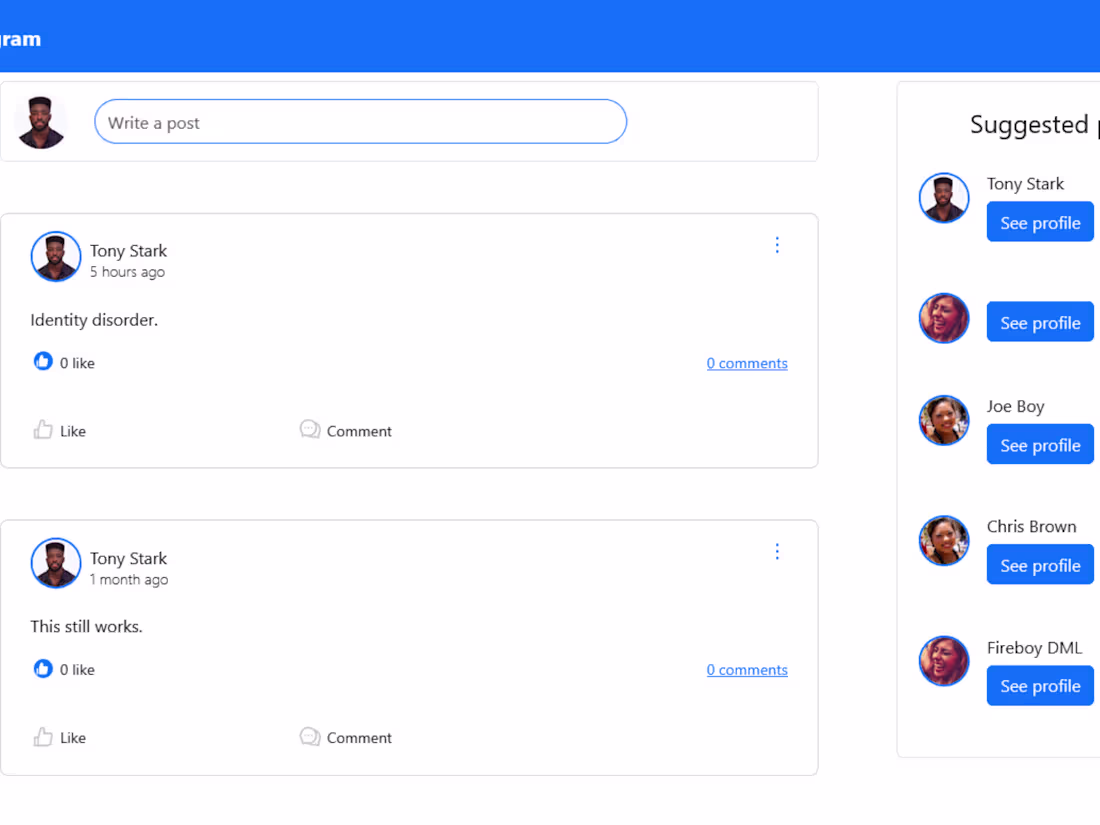Click Comment bubble icon on Identity disorder post
Viewport: 1100px width, 825px height.
pos(309,429)
